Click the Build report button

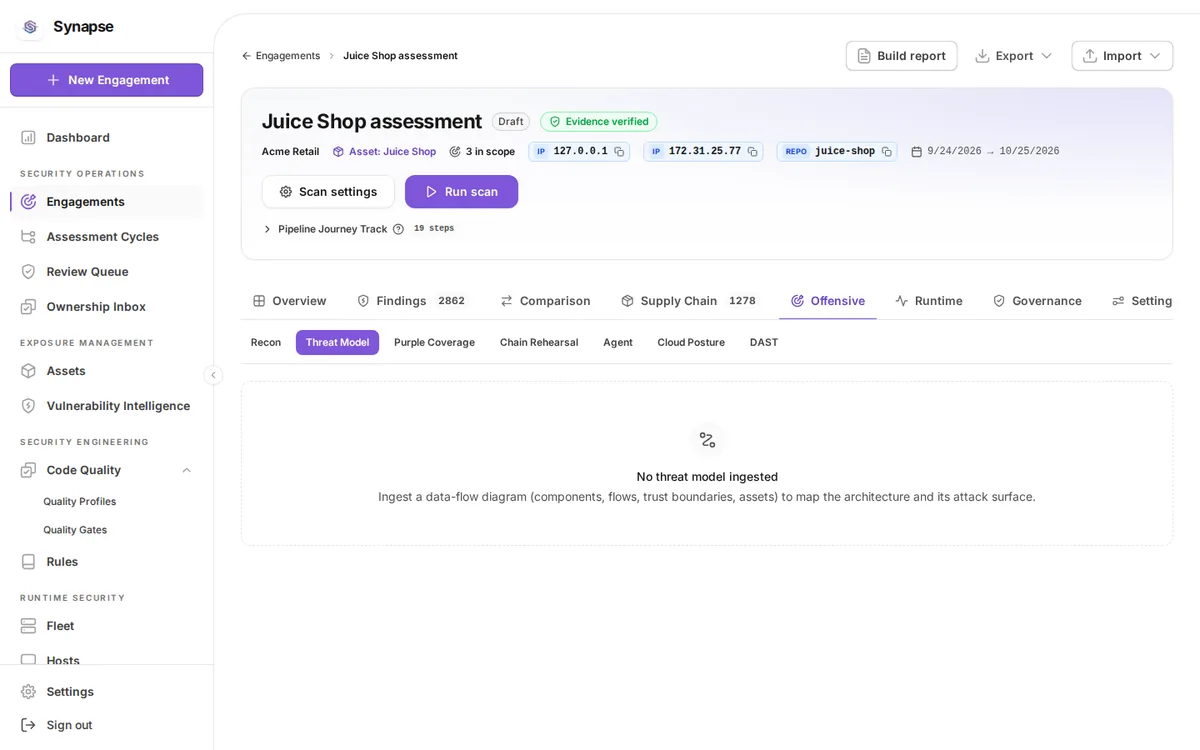pos(901,56)
